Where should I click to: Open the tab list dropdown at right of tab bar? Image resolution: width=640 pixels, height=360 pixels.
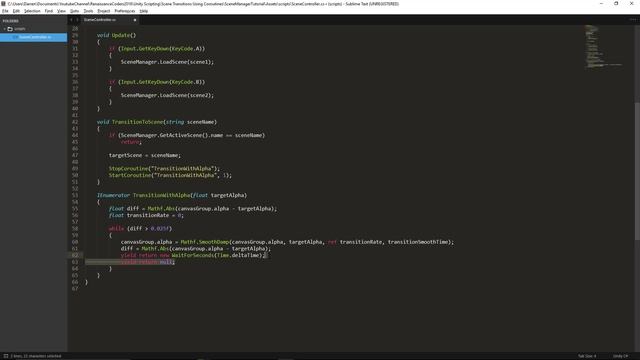pyautogui.click(x=632, y=20)
